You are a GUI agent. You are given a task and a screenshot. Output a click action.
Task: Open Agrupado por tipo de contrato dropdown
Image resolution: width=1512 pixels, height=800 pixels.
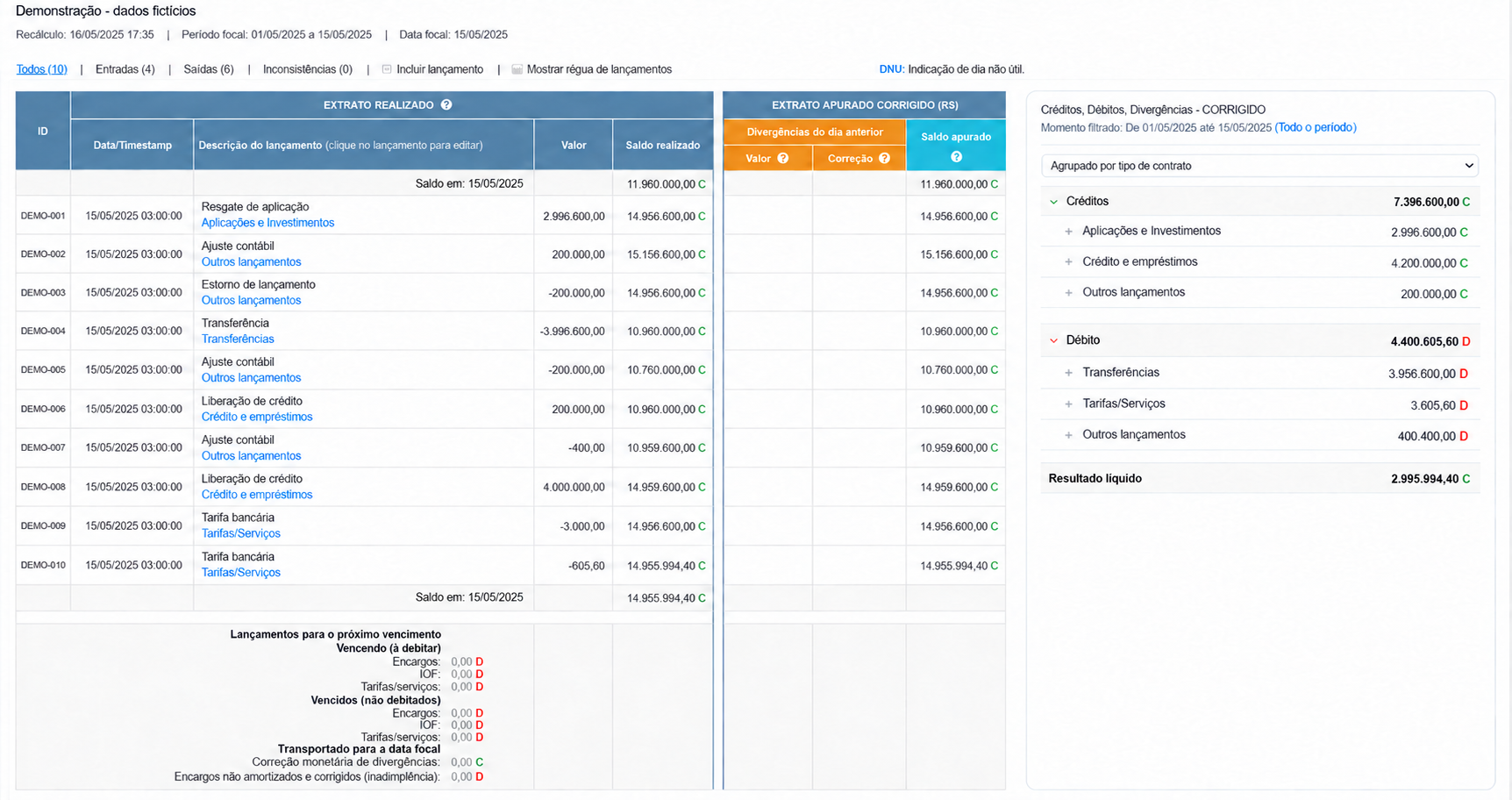point(1259,166)
